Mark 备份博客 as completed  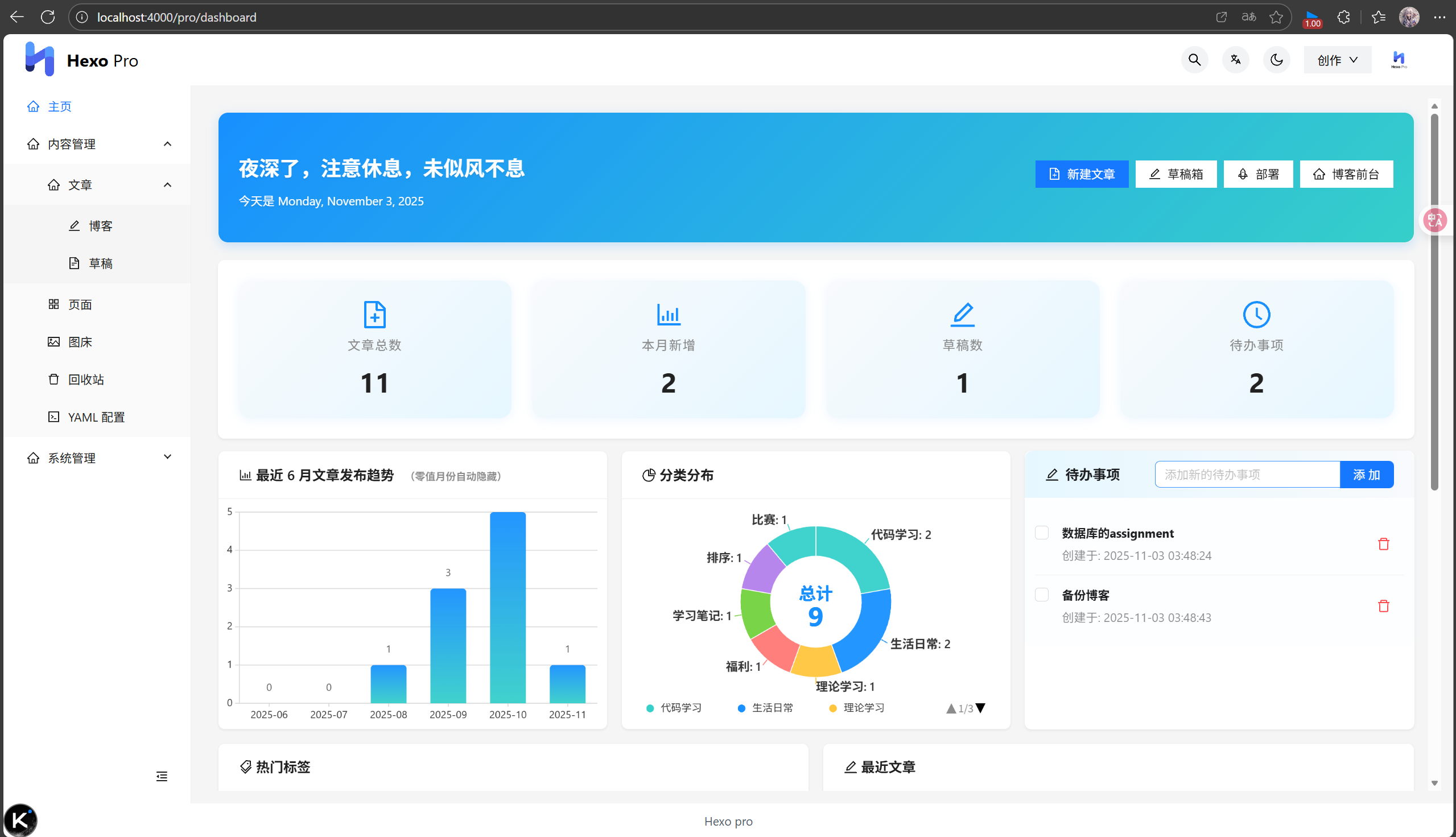[1041, 595]
